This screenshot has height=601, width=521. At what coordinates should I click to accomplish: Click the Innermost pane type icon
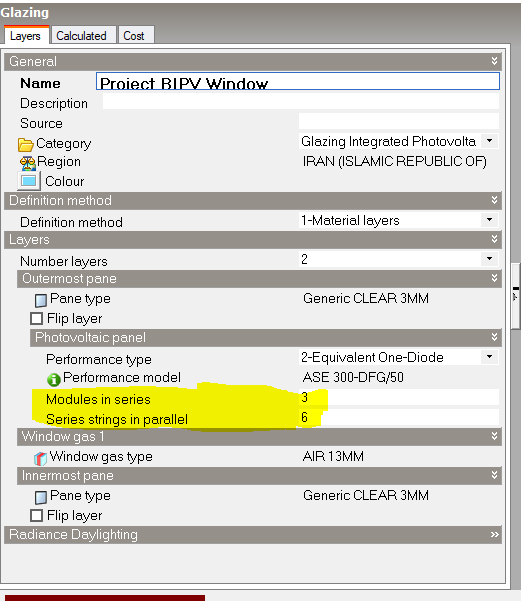(41, 498)
